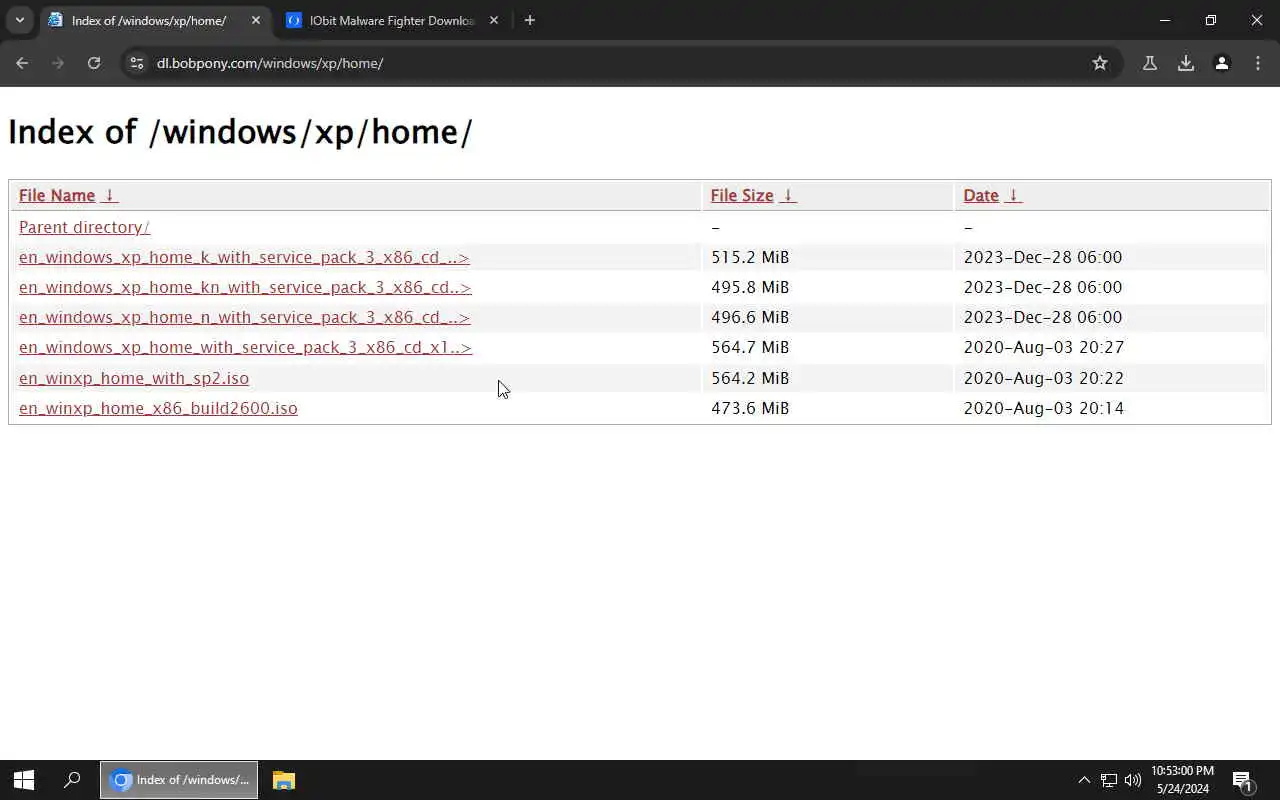
Task: Select the 2020-Aug-03 20:27 date cell
Action: click(1043, 347)
